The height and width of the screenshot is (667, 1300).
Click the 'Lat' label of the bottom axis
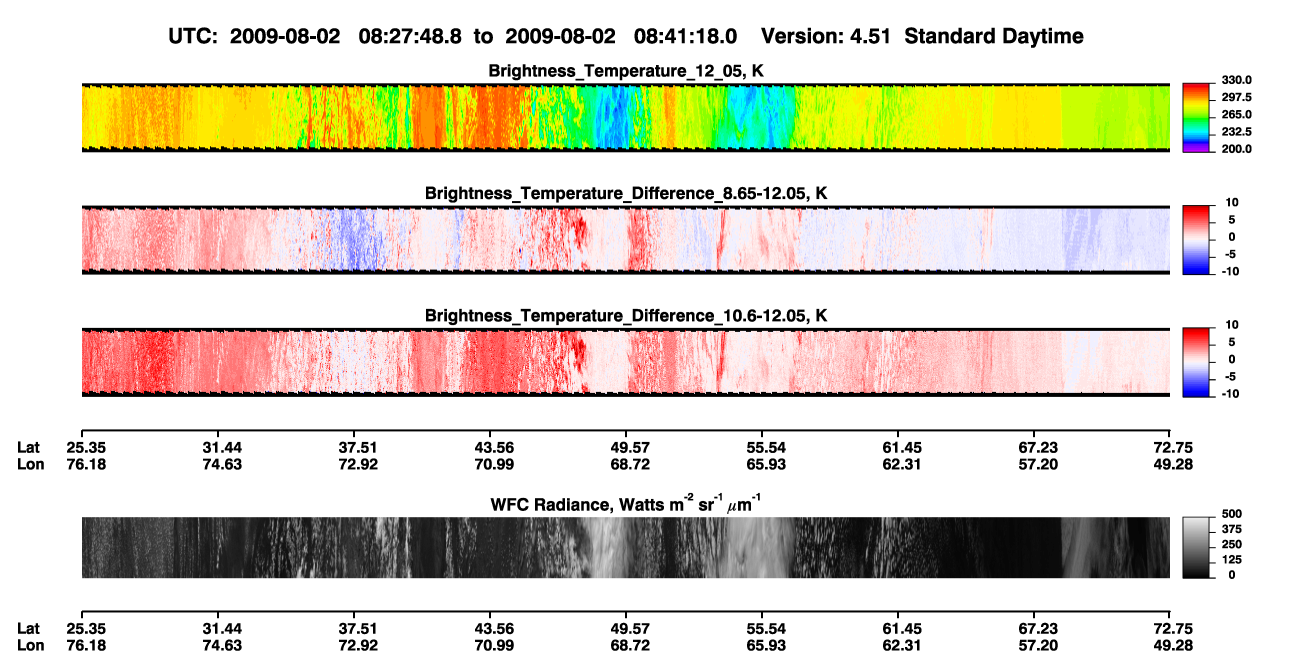[29, 629]
